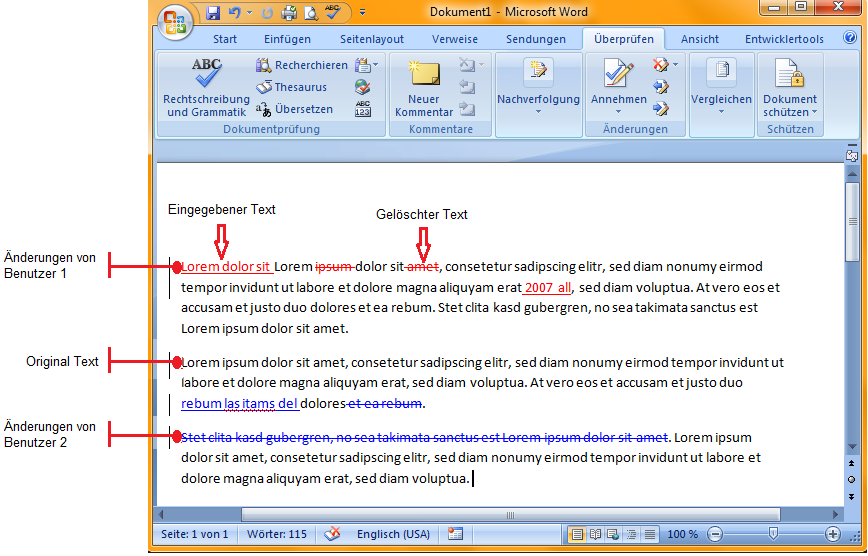This screenshot has height=556, width=868.
Task: Click the horizontal scrollbar thumb
Action: coord(510,515)
